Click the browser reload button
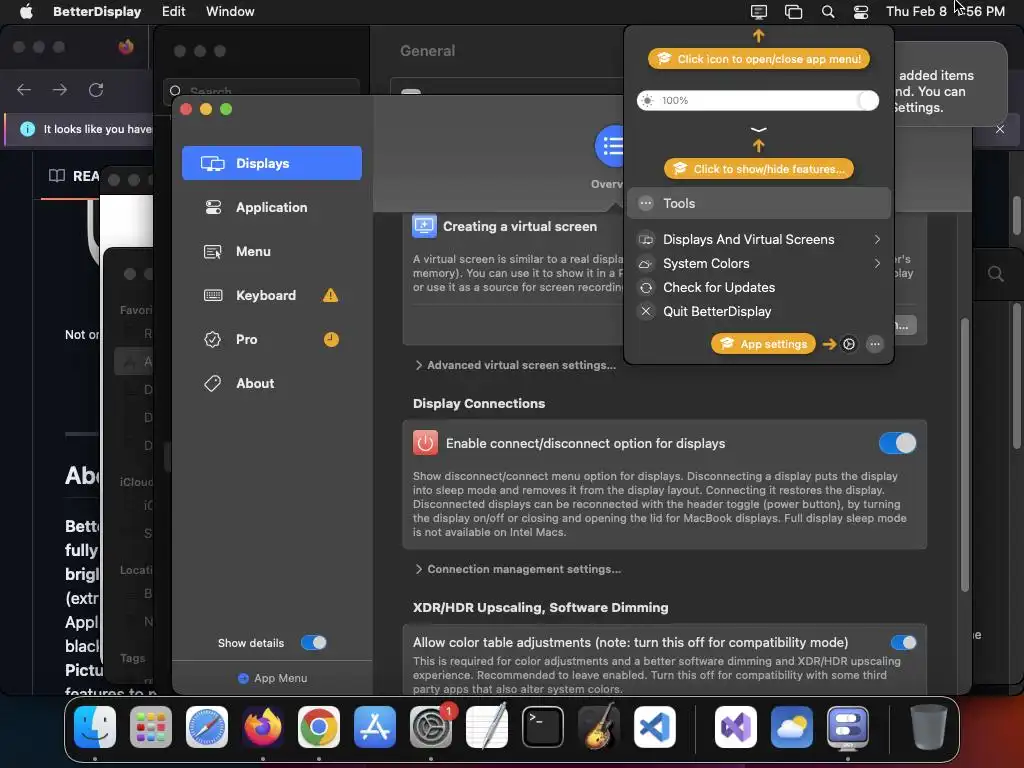 coord(96,89)
